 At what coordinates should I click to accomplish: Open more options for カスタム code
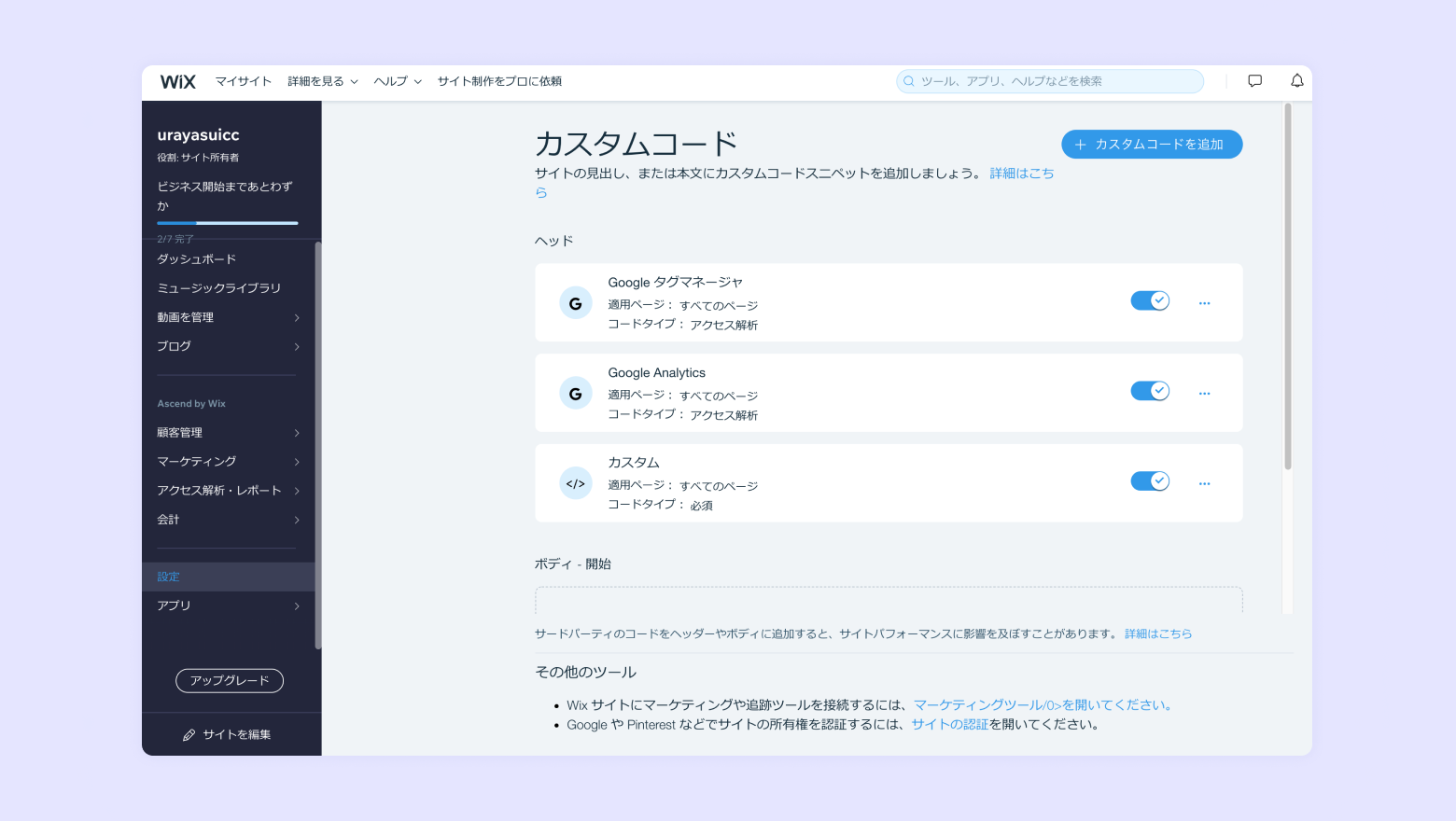(x=1205, y=483)
